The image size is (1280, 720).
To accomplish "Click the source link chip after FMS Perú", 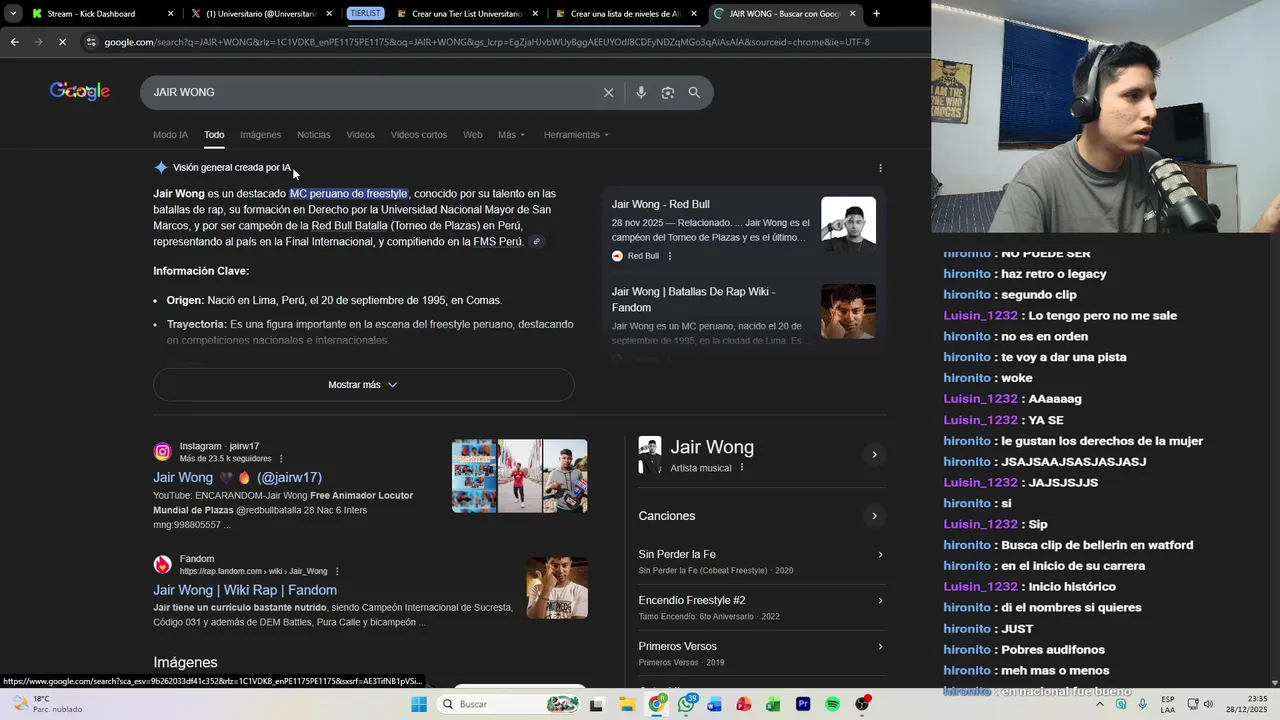I will pyautogui.click(x=537, y=242).
